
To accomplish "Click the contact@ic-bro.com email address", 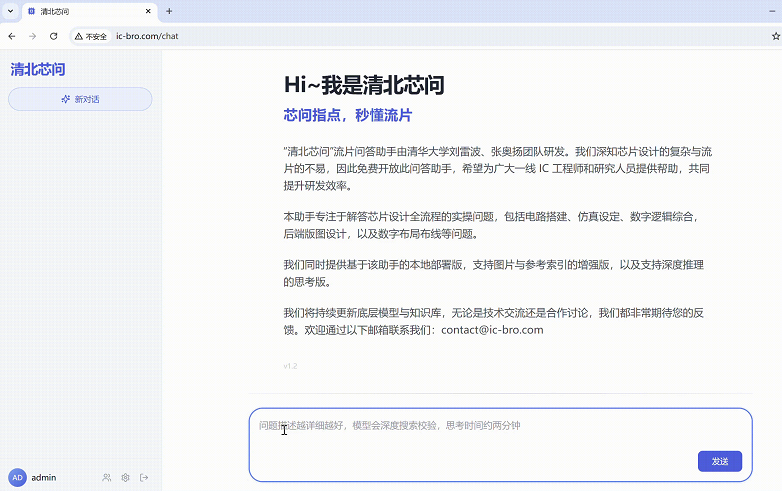I will tap(492, 329).
